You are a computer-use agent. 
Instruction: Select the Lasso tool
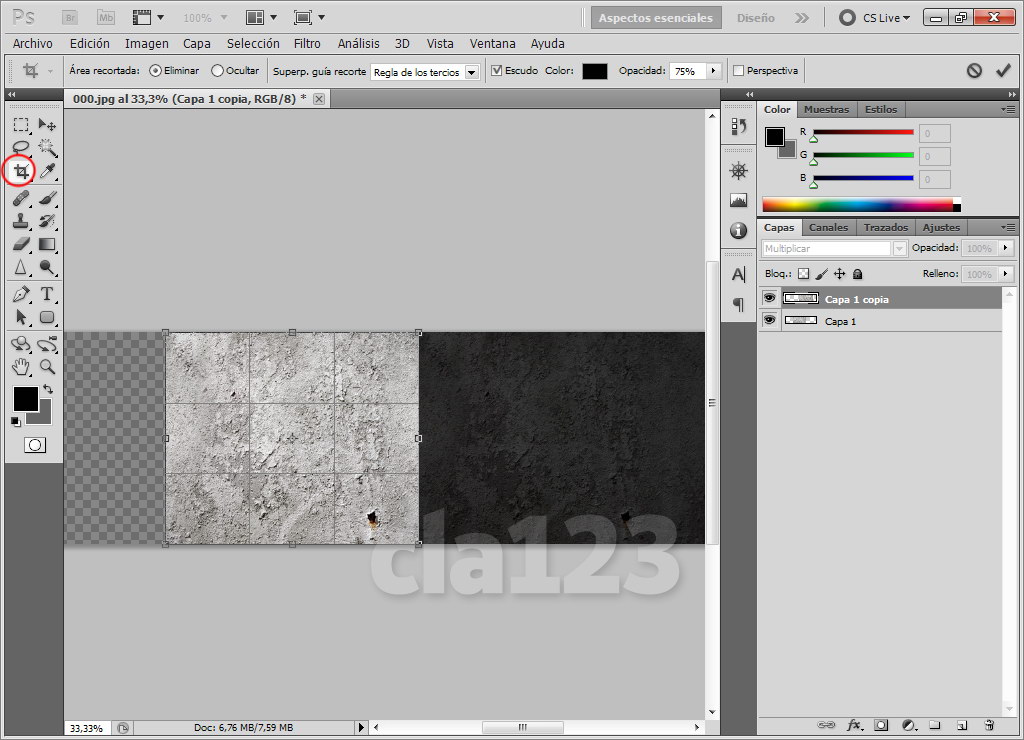(x=21, y=148)
